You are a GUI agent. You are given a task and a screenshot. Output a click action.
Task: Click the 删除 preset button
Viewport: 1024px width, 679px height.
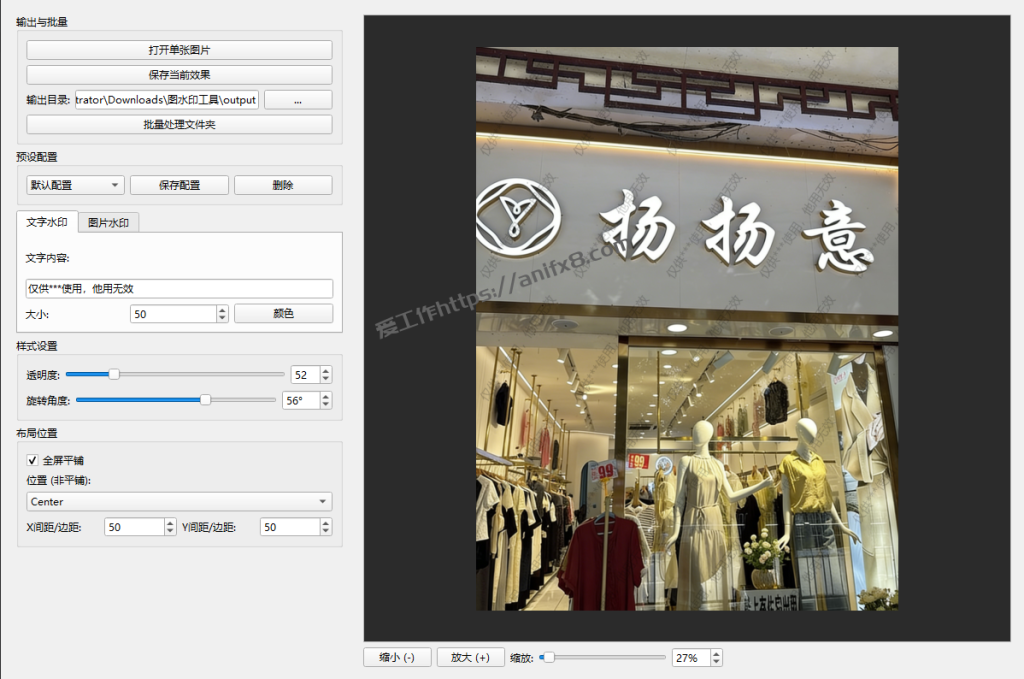[x=283, y=185]
